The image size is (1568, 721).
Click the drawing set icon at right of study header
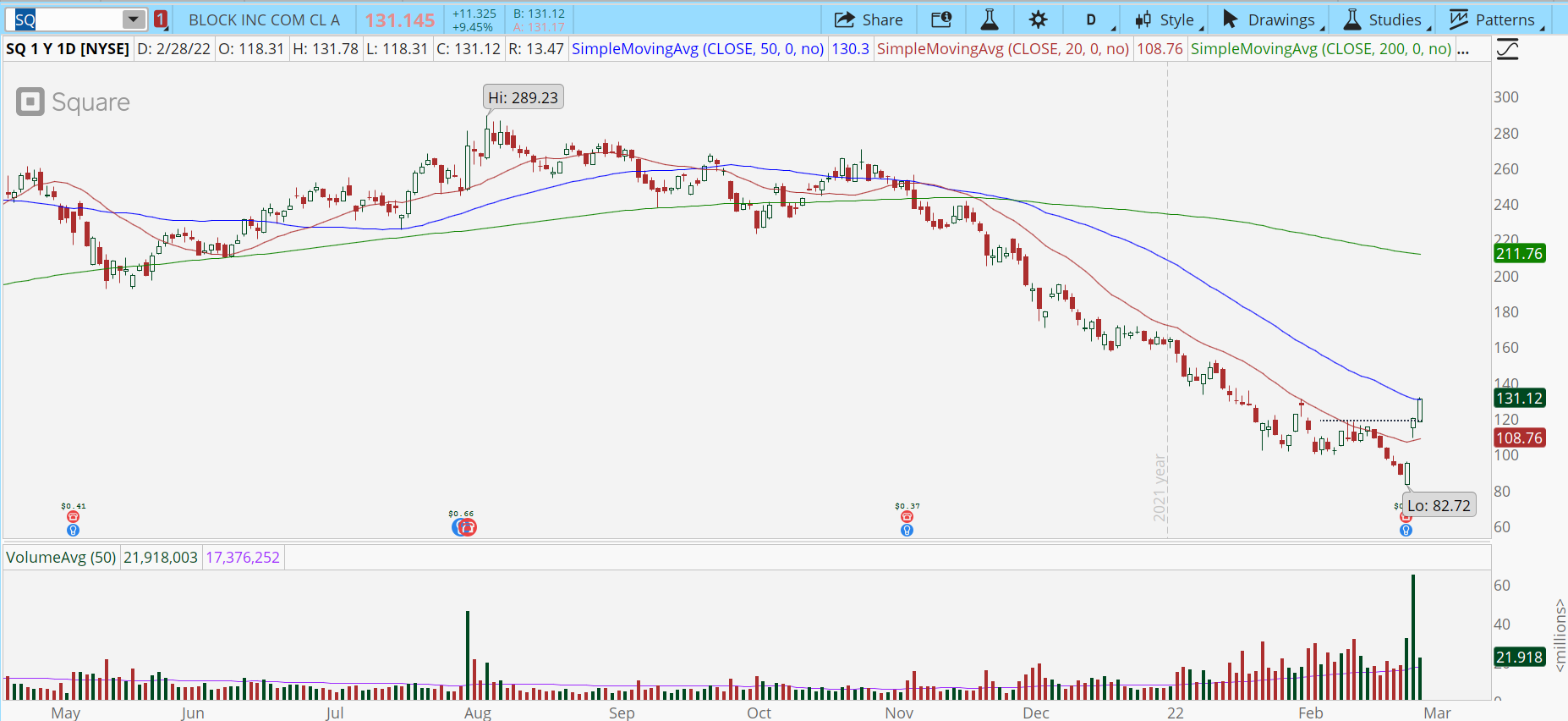point(1507,49)
